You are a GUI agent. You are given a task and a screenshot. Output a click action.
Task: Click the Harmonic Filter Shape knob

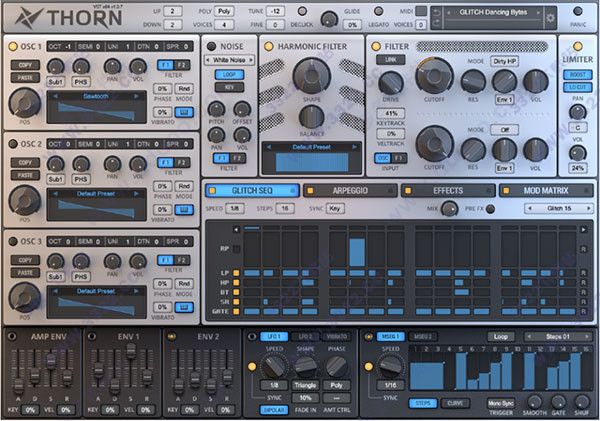click(x=311, y=75)
